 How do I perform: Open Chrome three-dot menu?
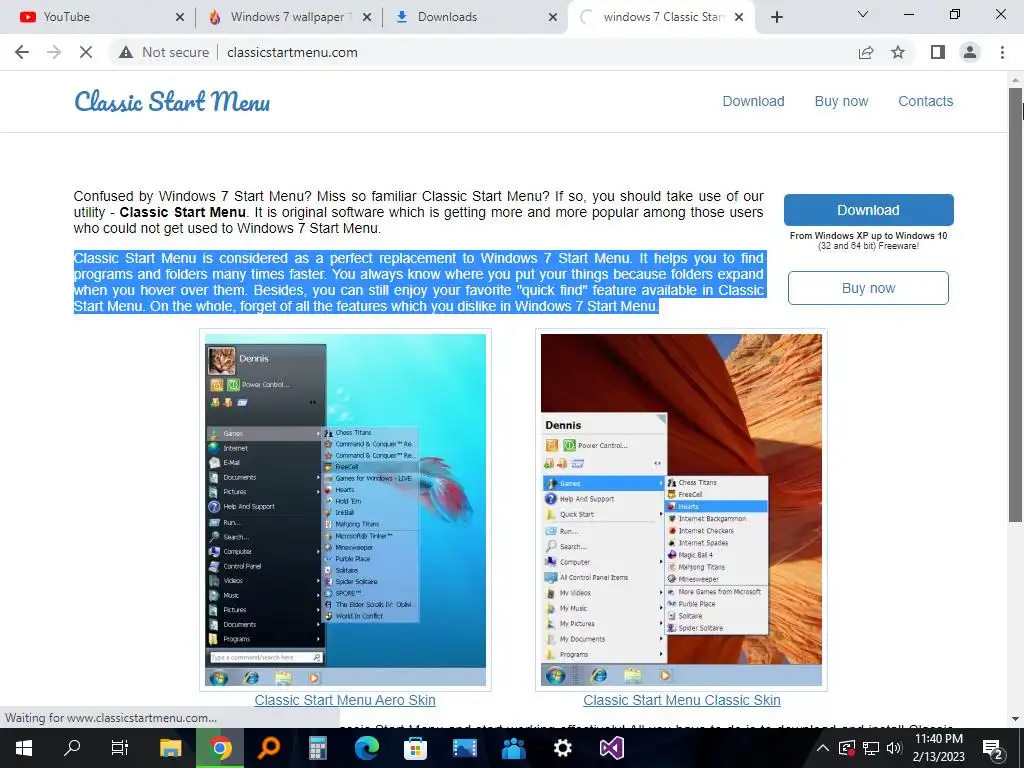click(1002, 52)
